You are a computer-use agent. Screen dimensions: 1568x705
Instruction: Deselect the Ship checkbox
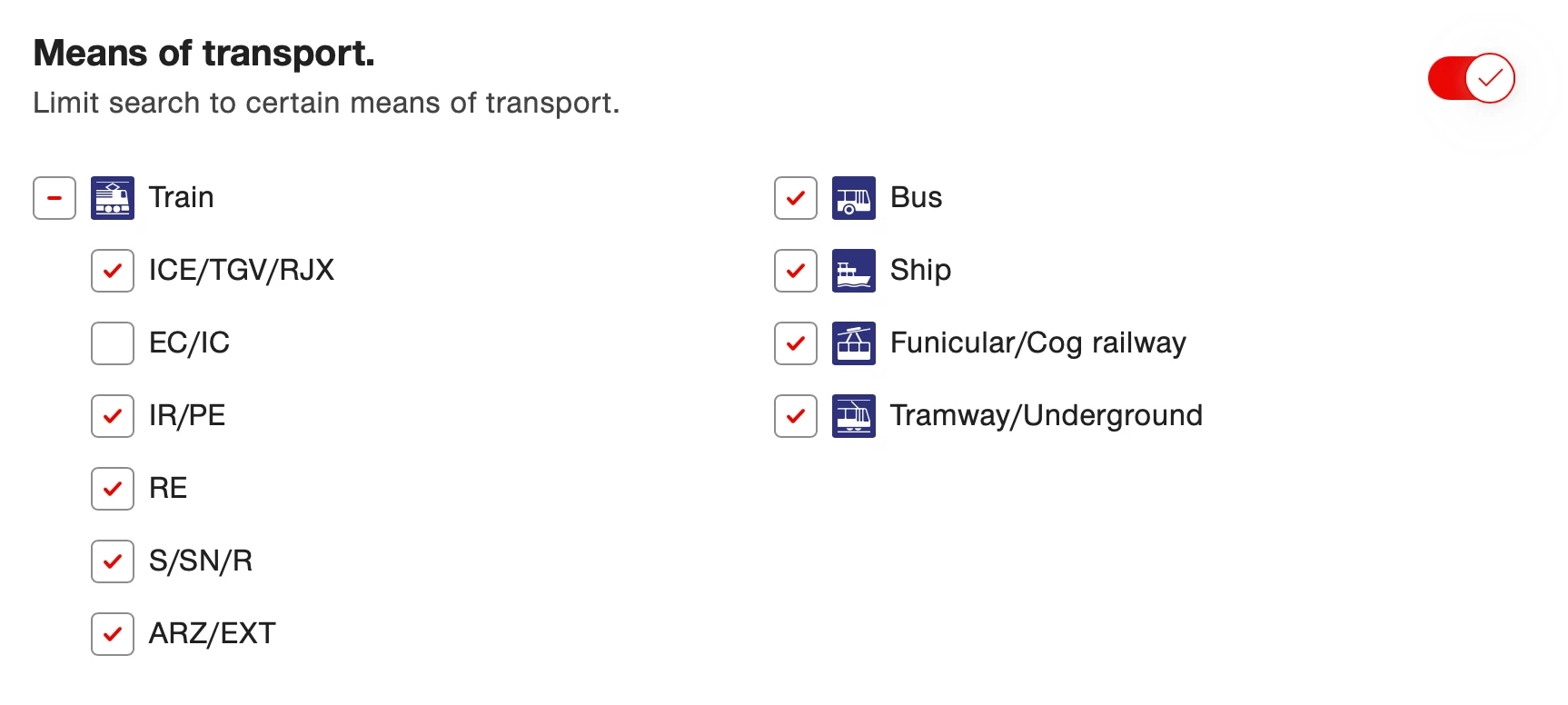(796, 271)
